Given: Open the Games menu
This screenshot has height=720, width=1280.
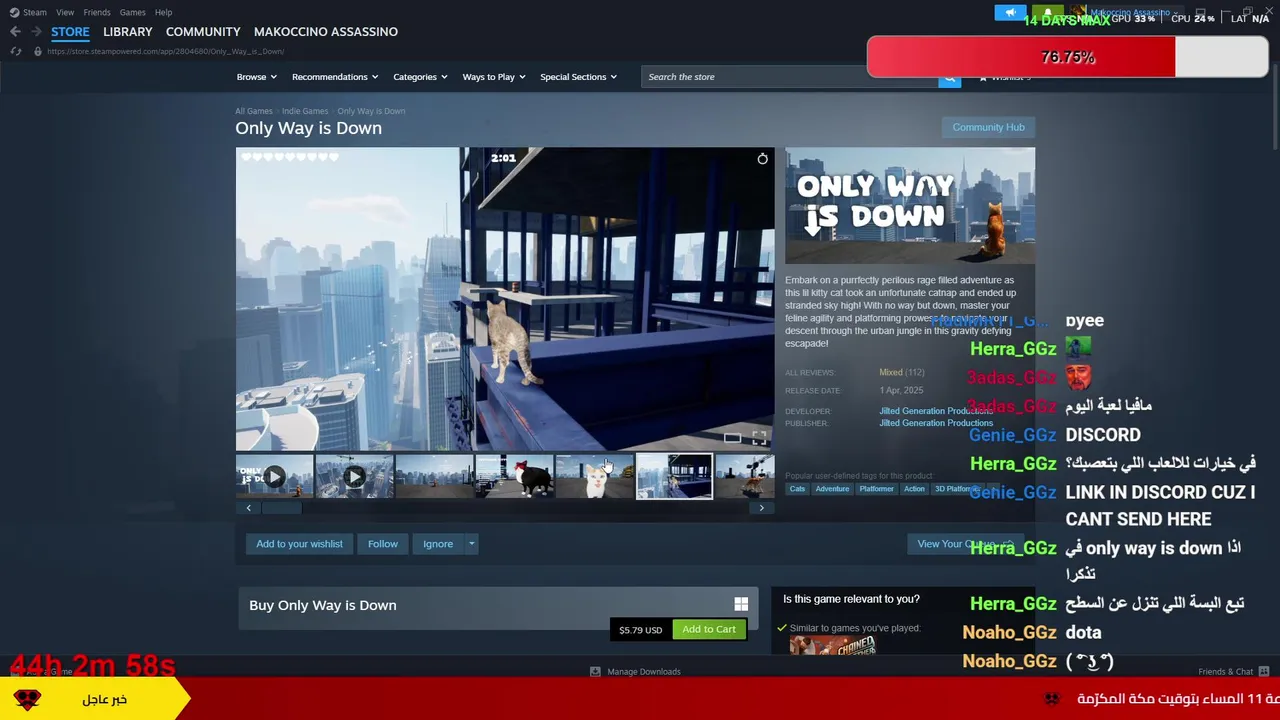Looking at the screenshot, I should coord(132,12).
